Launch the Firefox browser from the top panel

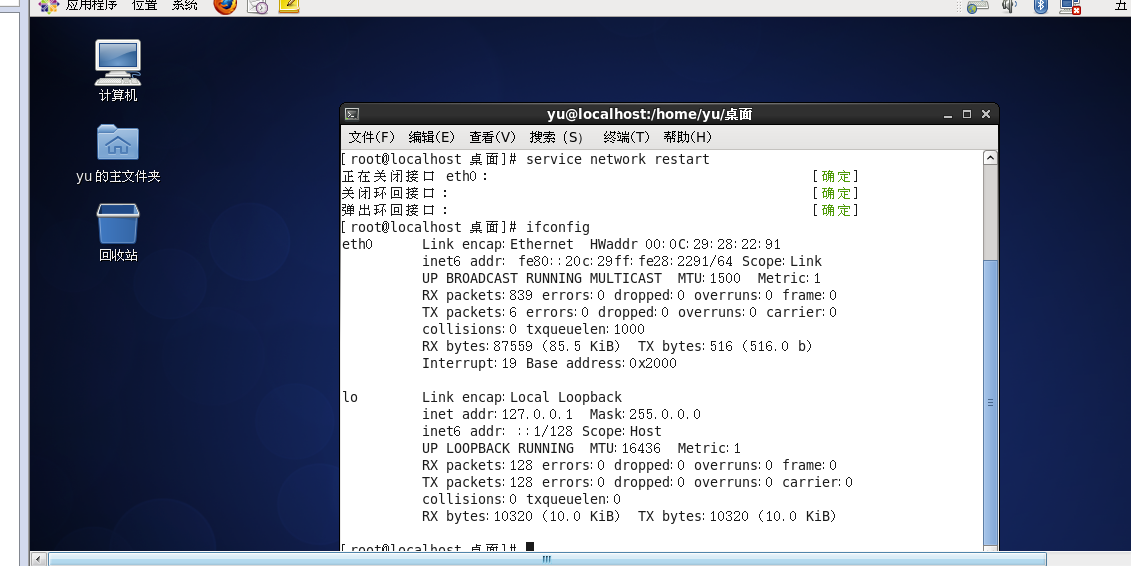[225, 6]
